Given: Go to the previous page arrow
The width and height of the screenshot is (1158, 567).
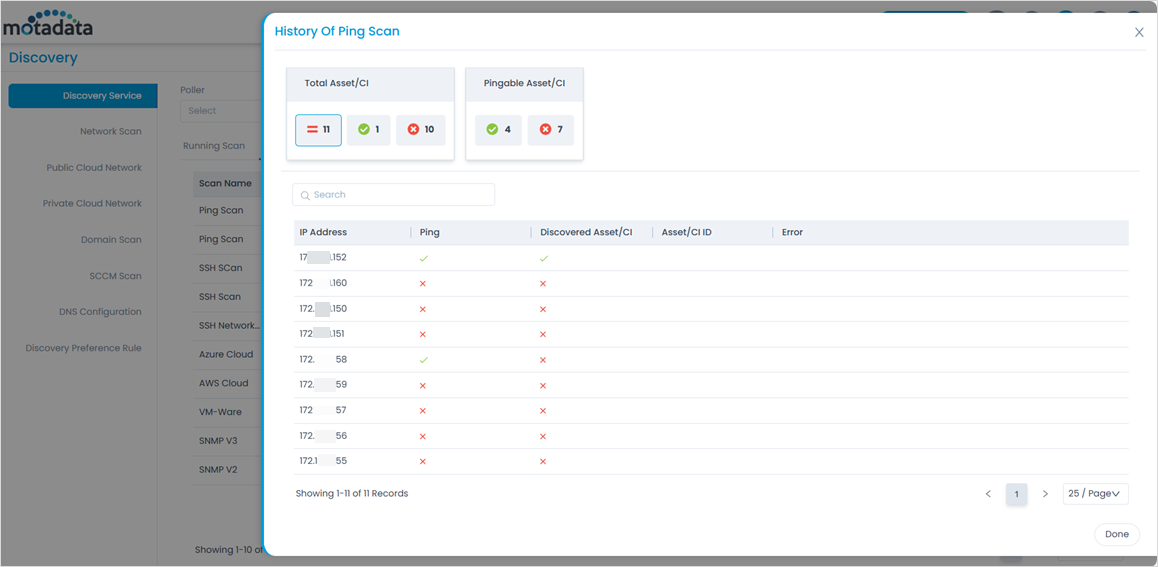Looking at the screenshot, I should (x=988, y=494).
